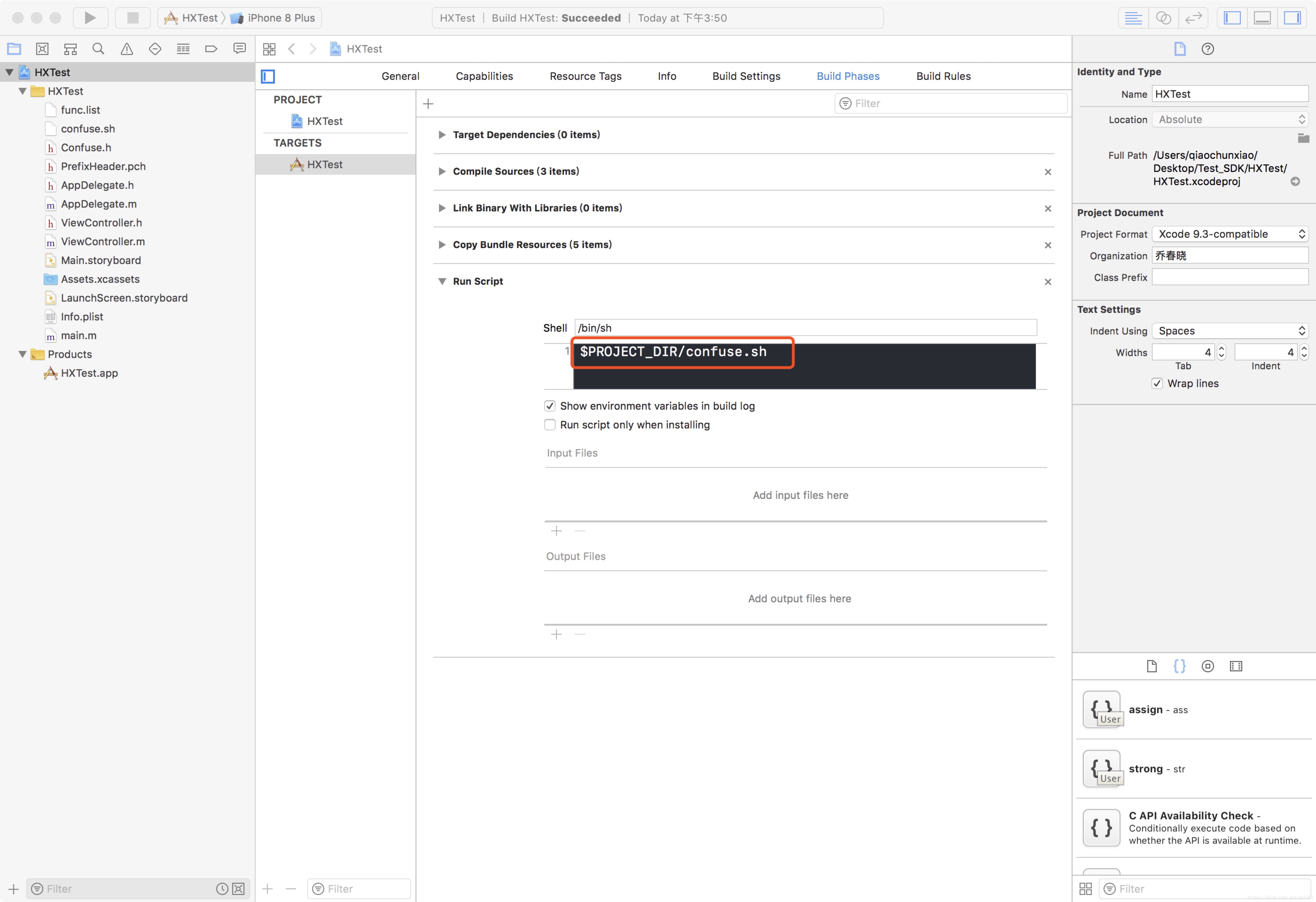Expand Compile Sources section
1316x902 pixels.
[x=442, y=171]
